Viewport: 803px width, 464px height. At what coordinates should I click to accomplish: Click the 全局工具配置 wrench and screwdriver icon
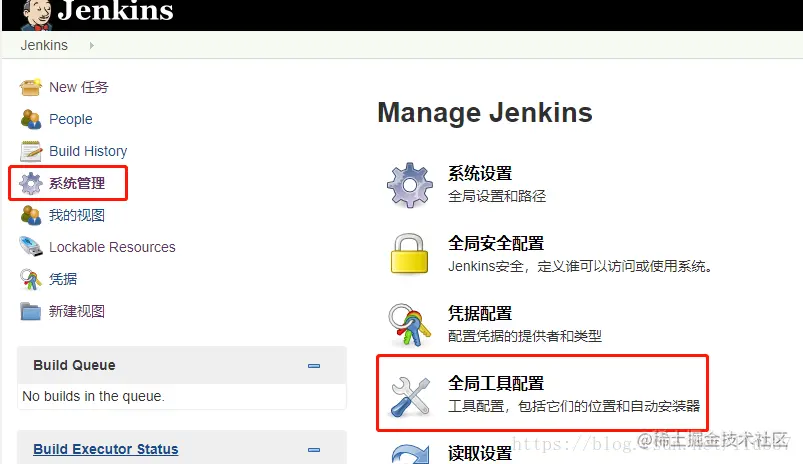410,396
